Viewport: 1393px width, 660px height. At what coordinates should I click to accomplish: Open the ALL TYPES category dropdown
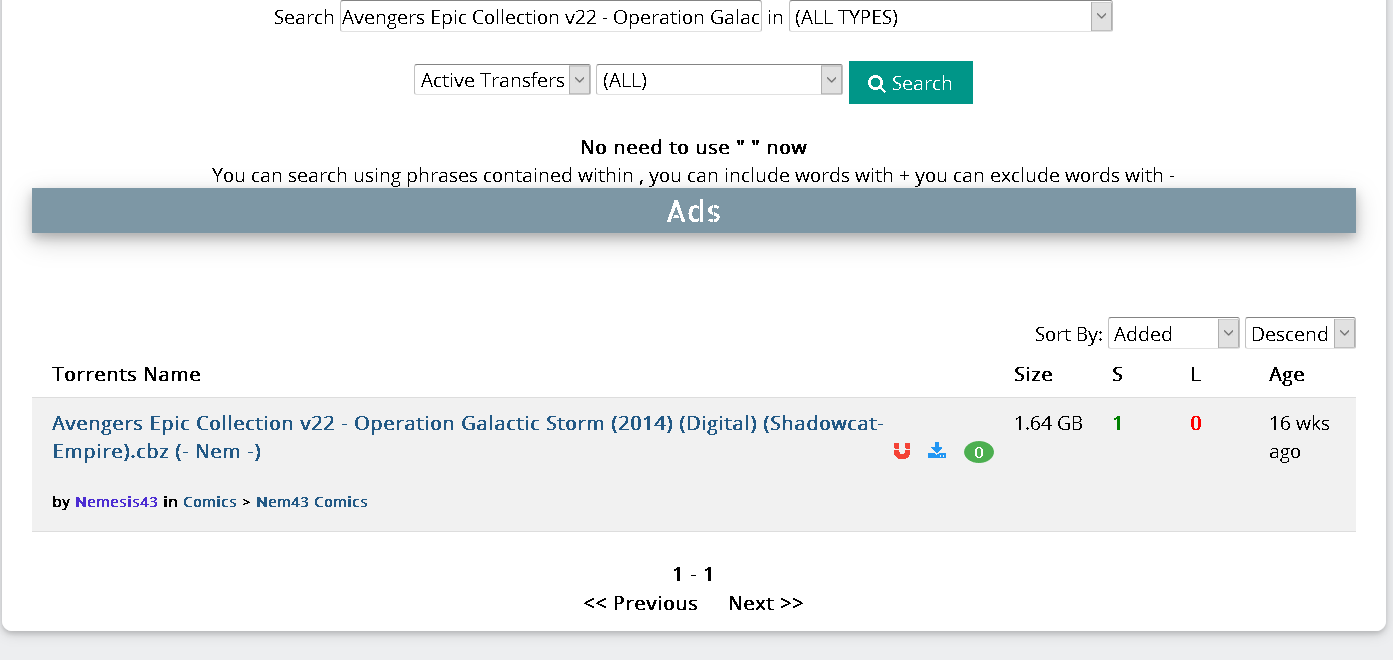[950, 17]
